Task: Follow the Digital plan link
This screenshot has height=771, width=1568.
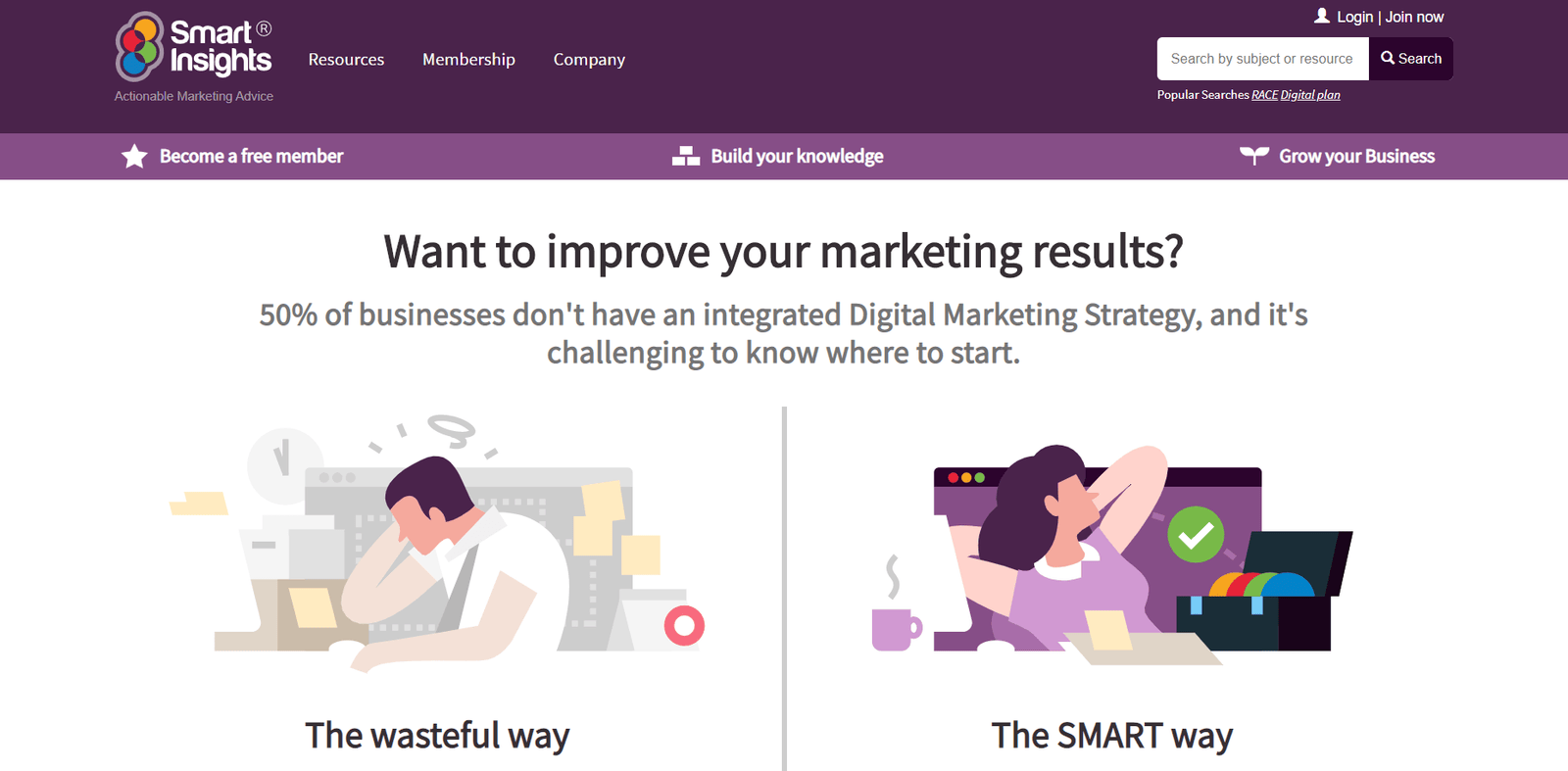Action: pos(1310,94)
